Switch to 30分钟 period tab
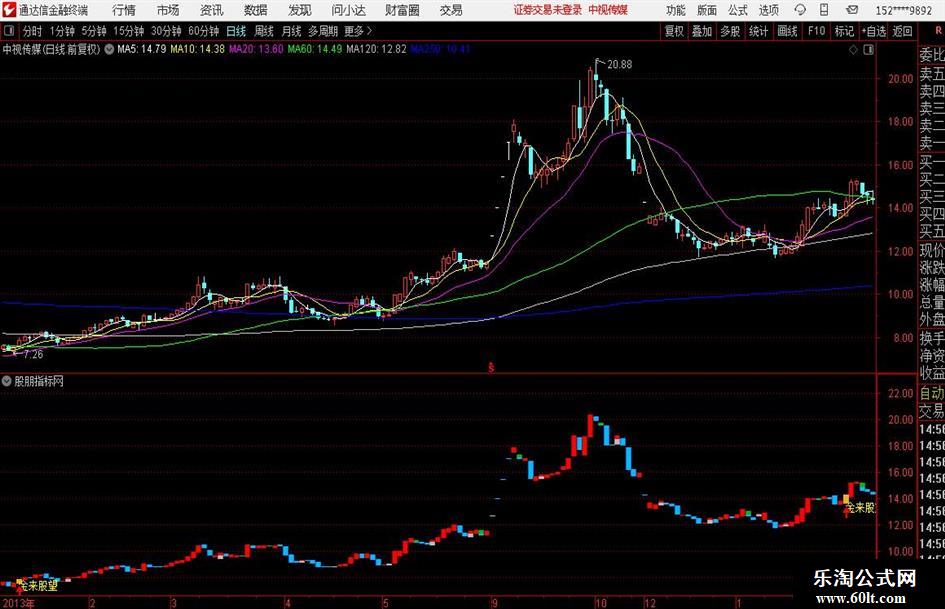Image resolution: width=945 pixels, height=609 pixels. click(166, 31)
